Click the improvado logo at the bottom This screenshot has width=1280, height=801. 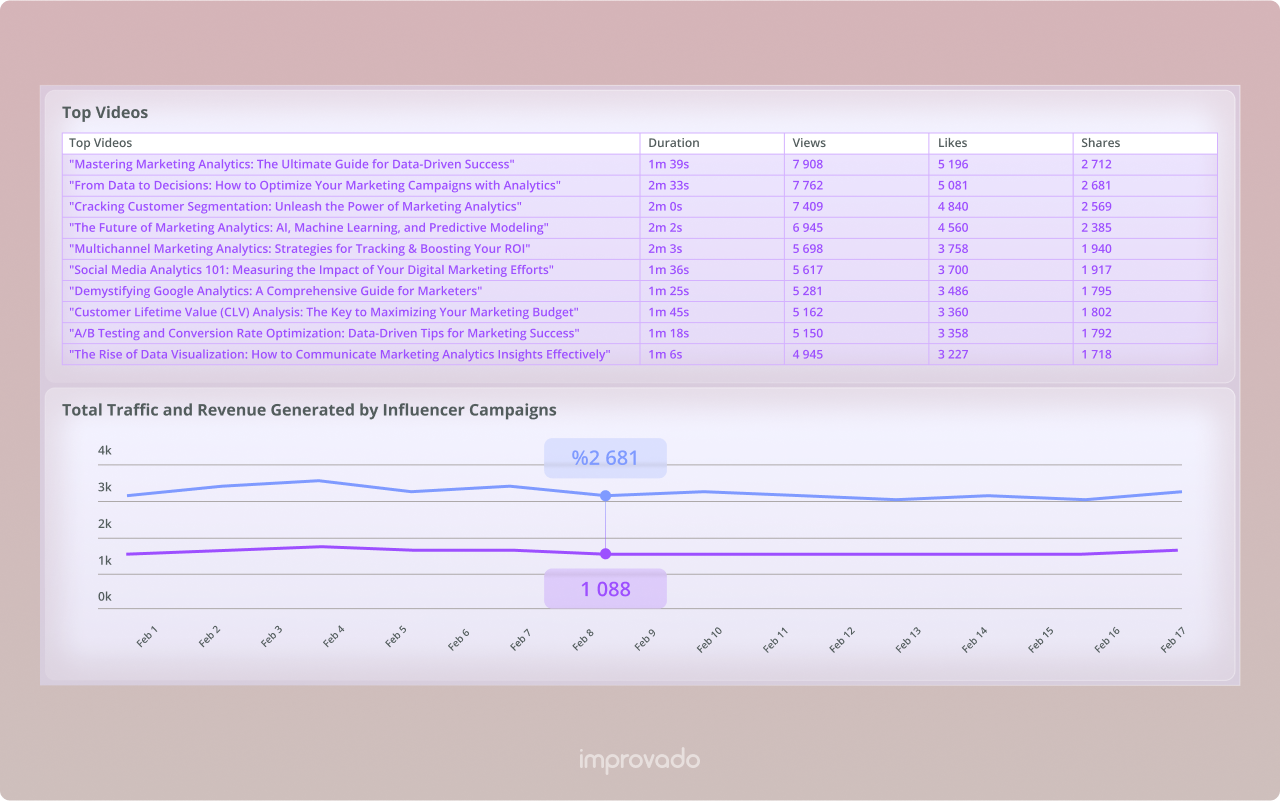pyautogui.click(x=640, y=760)
